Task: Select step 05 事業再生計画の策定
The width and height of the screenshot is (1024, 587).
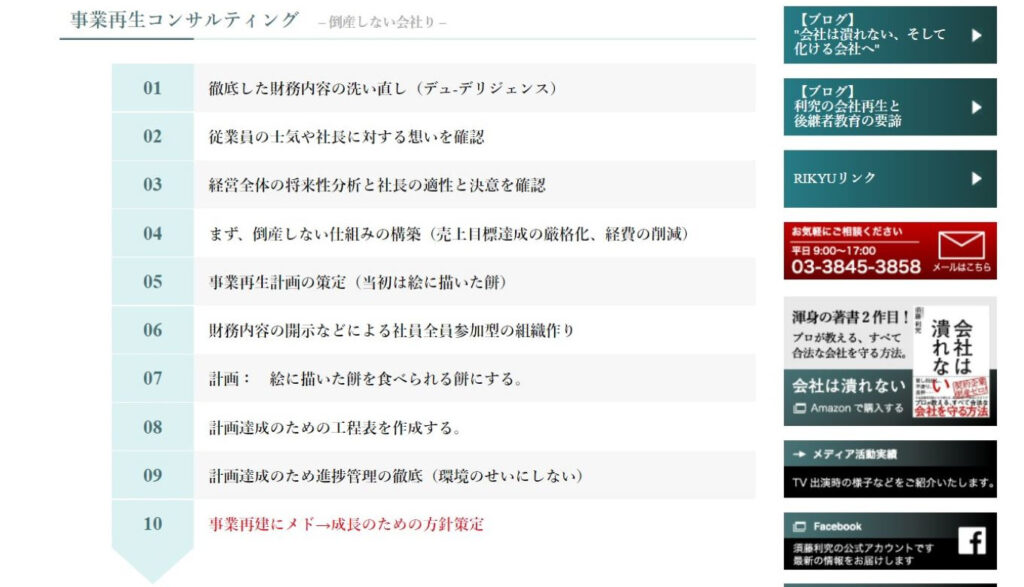Action: click(357, 282)
